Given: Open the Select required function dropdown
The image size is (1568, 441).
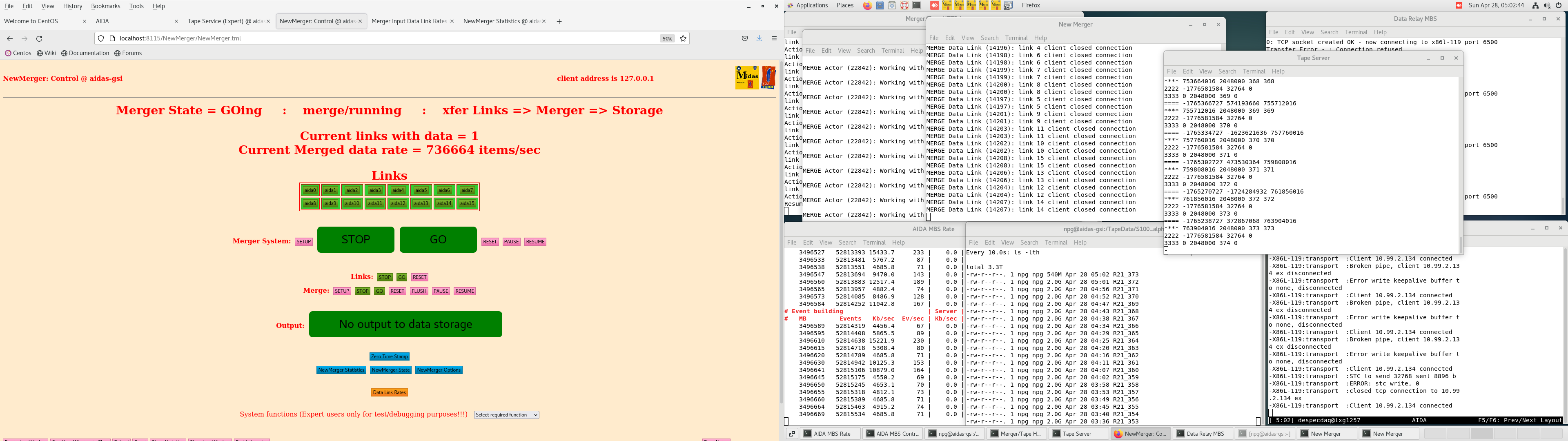Looking at the screenshot, I should coord(506,415).
